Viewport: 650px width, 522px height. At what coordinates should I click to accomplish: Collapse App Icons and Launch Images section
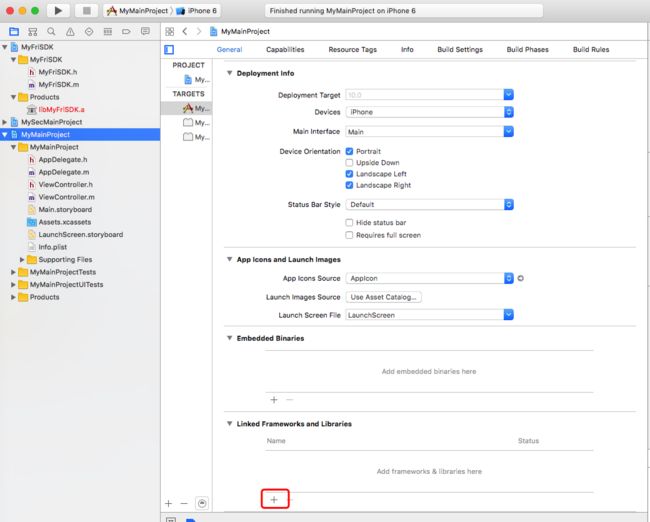tap(229, 259)
